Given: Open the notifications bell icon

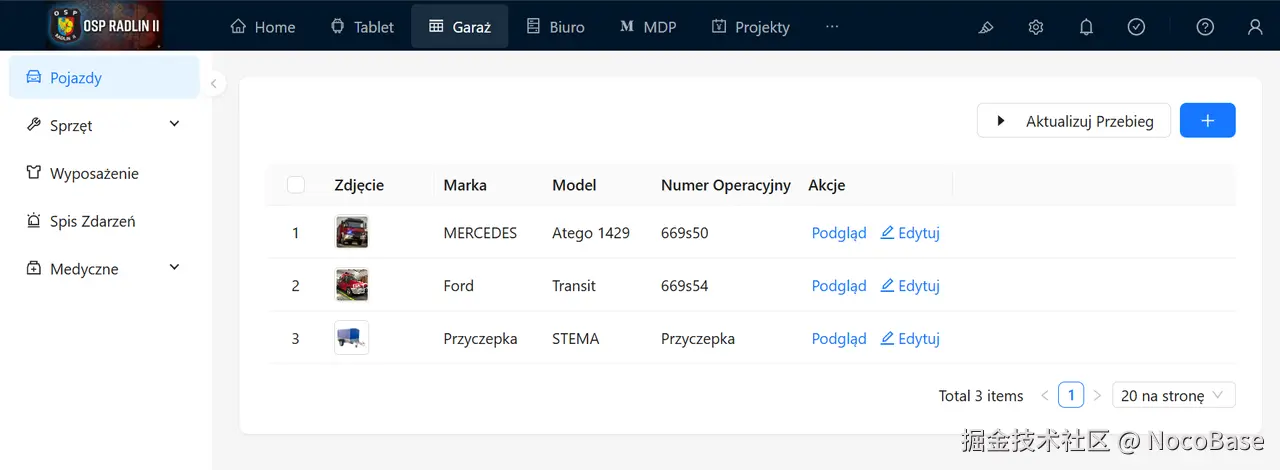Looking at the screenshot, I should click(x=1086, y=27).
